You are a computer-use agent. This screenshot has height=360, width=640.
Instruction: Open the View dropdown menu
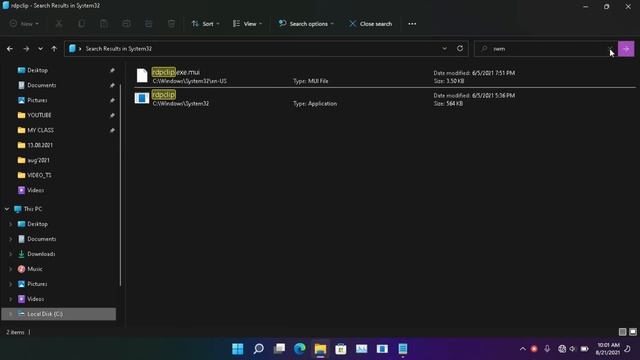[x=247, y=24]
